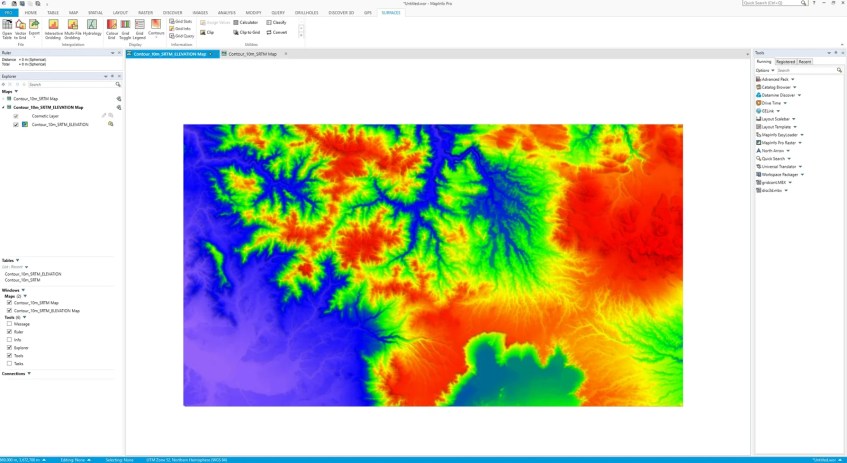847x463 pixels.
Task: Select the Clip utility
Action: pos(207,32)
